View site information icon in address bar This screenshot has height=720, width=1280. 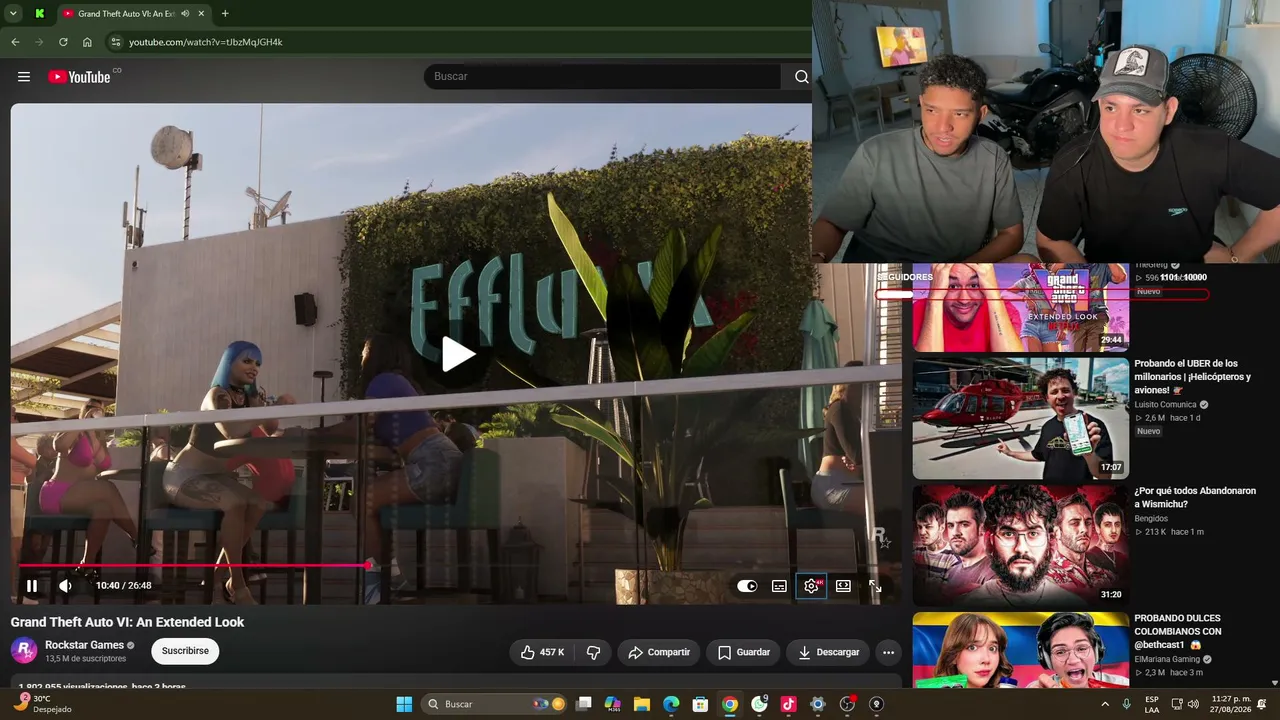click(x=116, y=42)
